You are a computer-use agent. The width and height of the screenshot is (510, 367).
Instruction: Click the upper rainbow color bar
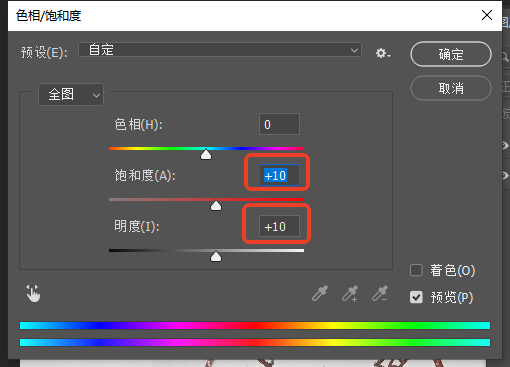point(255,326)
